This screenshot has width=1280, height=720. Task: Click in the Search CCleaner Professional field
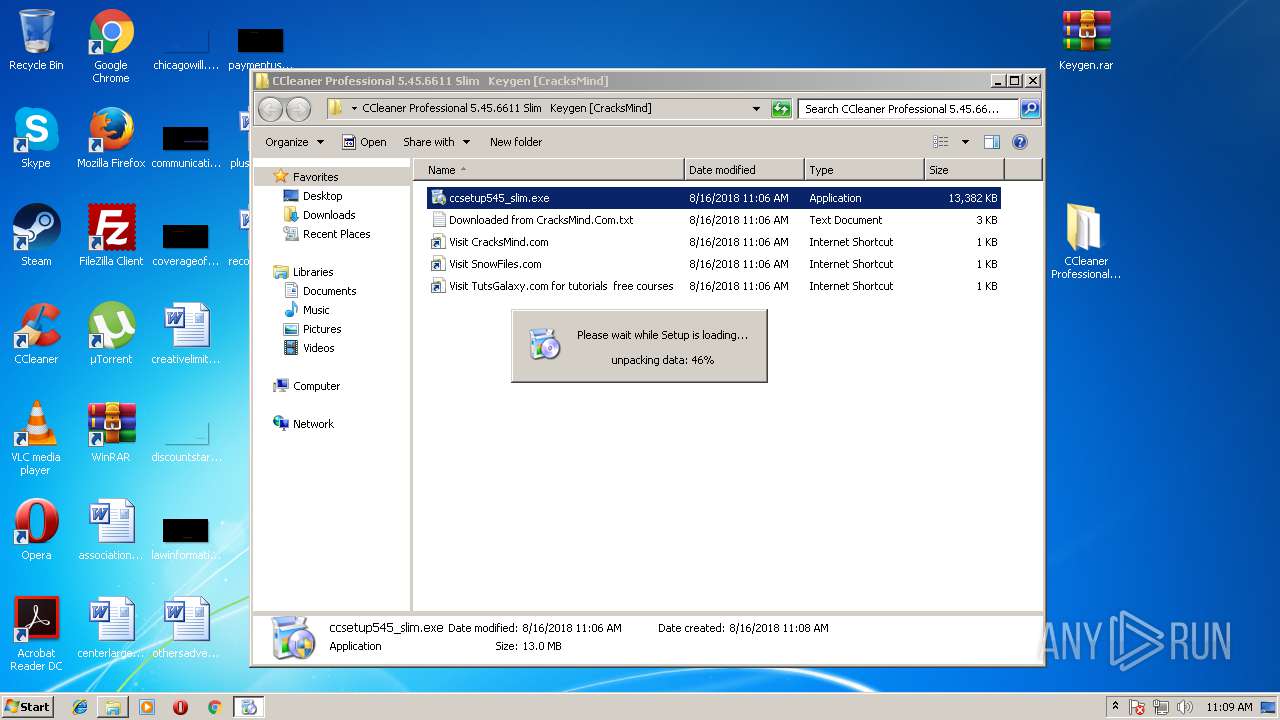(908, 109)
